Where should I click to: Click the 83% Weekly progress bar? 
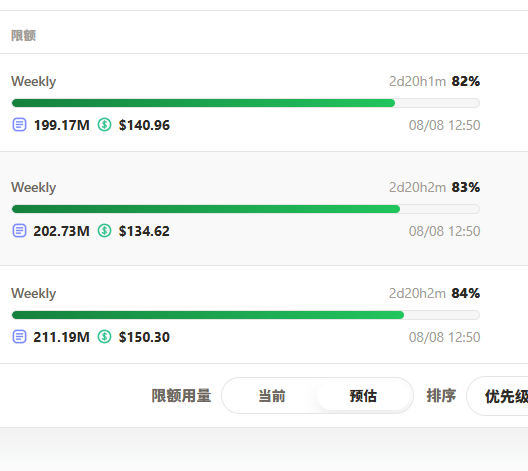[246, 209]
